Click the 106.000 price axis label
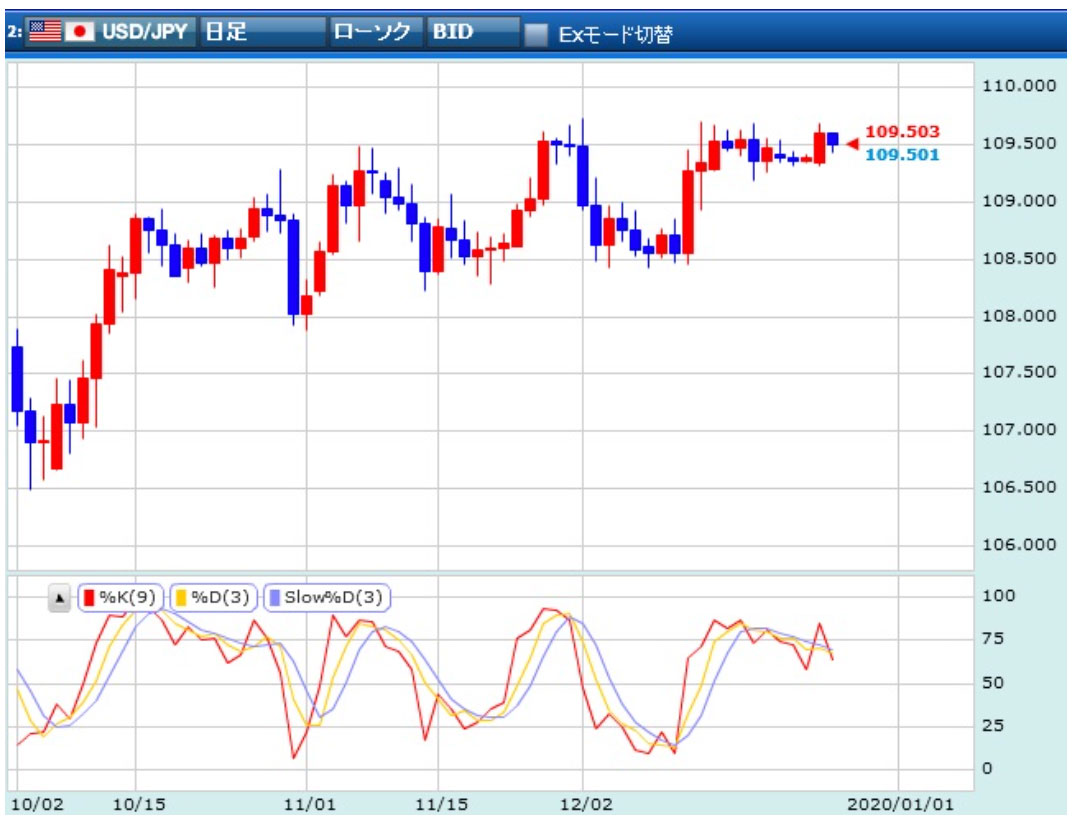Viewport: 1072px width, 820px height. click(1019, 544)
